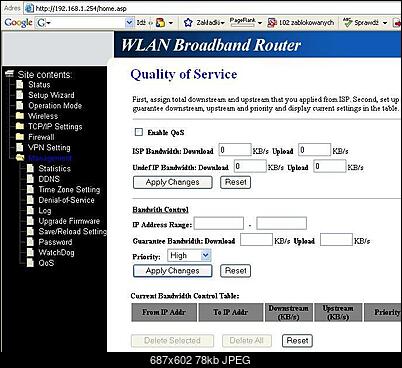Click Apply Changes under Priority

(x=173, y=271)
